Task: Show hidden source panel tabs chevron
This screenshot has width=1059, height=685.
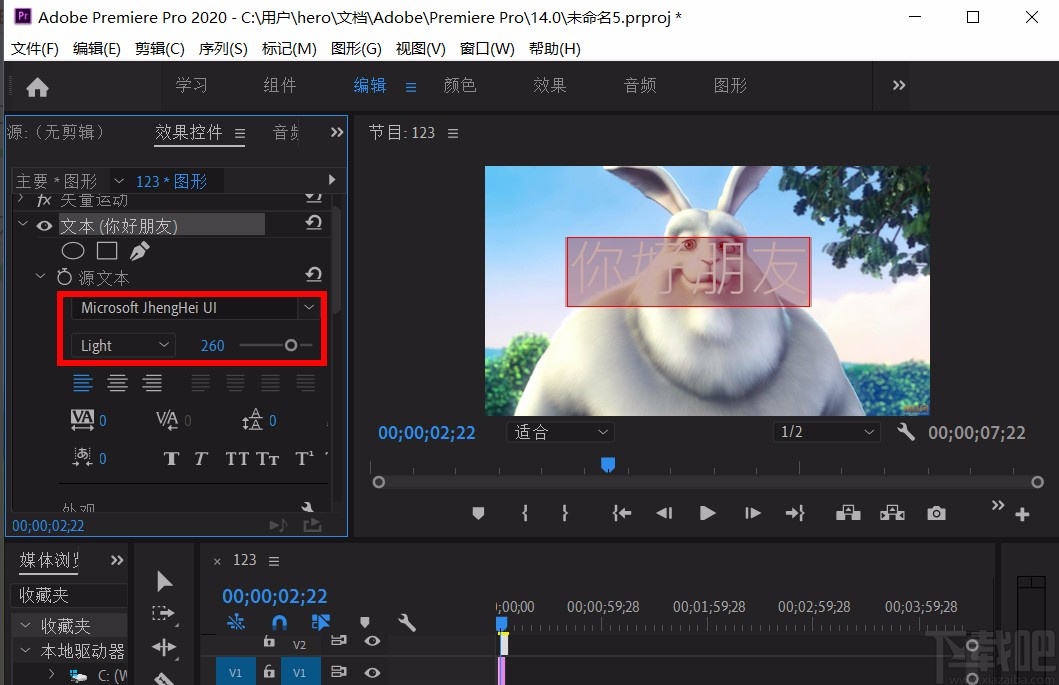Action: [337, 132]
